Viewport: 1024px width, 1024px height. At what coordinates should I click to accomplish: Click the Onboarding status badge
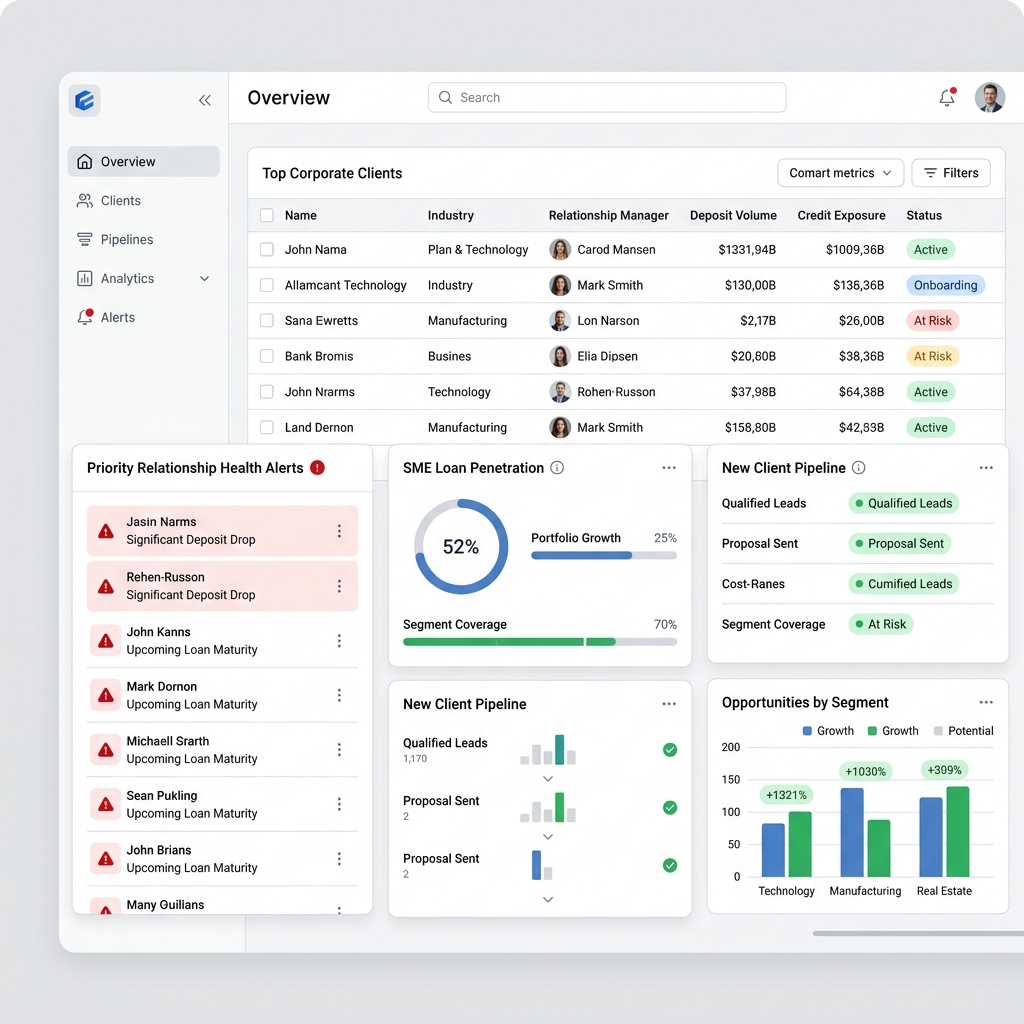(x=946, y=285)
